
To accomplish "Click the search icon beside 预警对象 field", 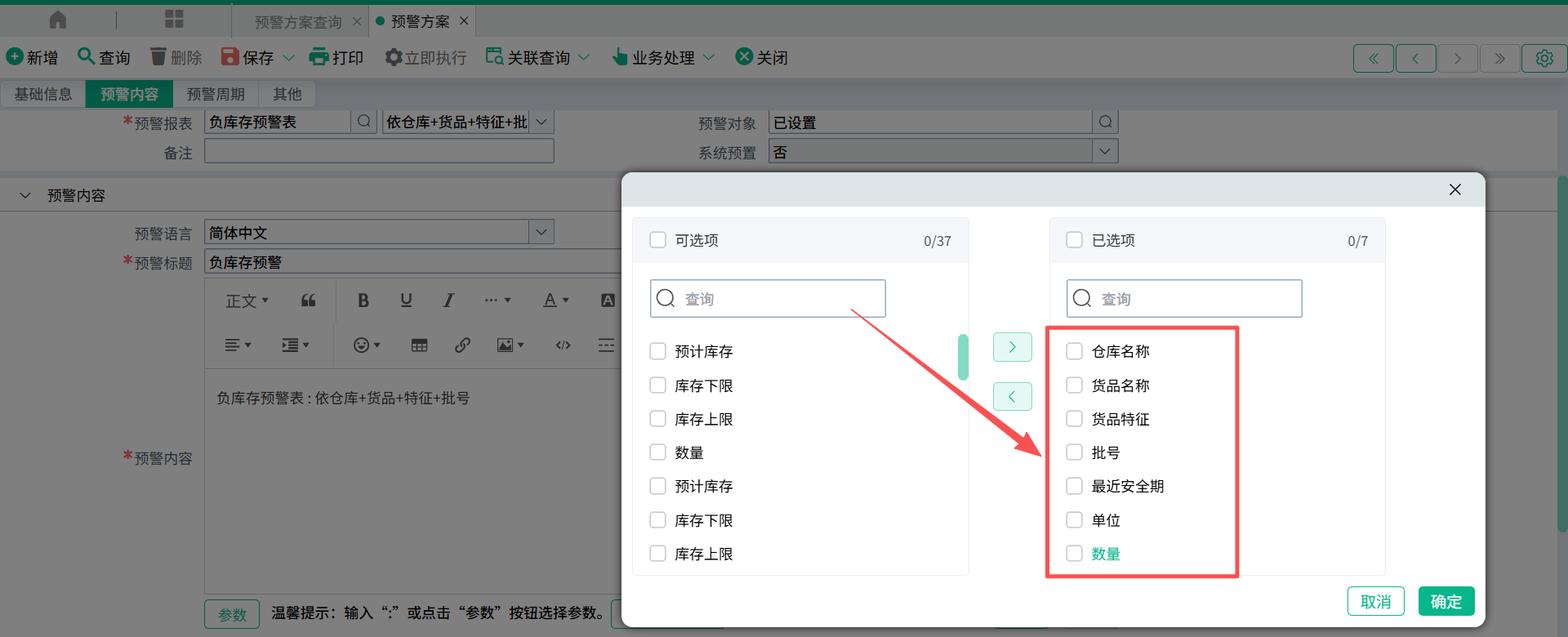I will [1105, 122].
